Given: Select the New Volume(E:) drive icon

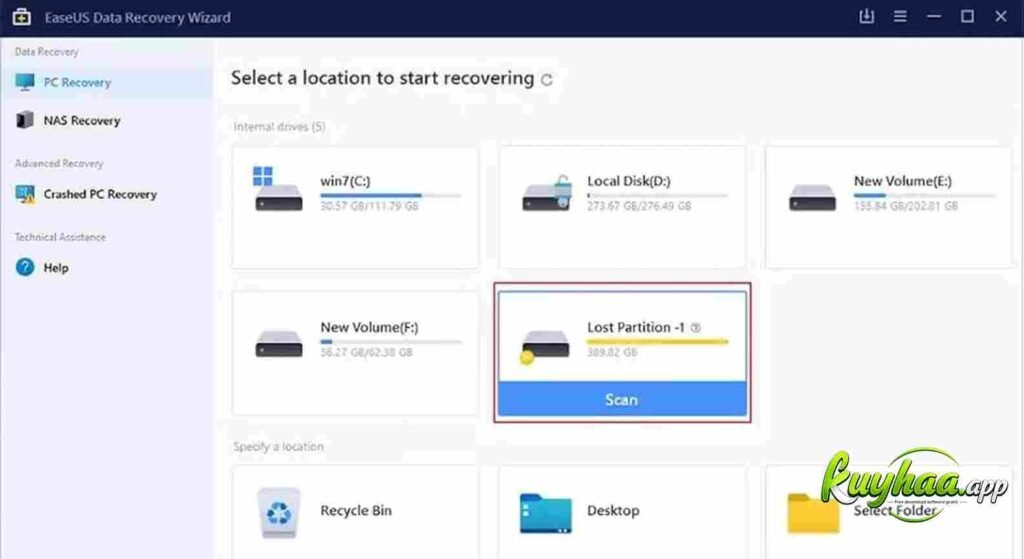Looking at the screenshot, I should click(812, 197).
